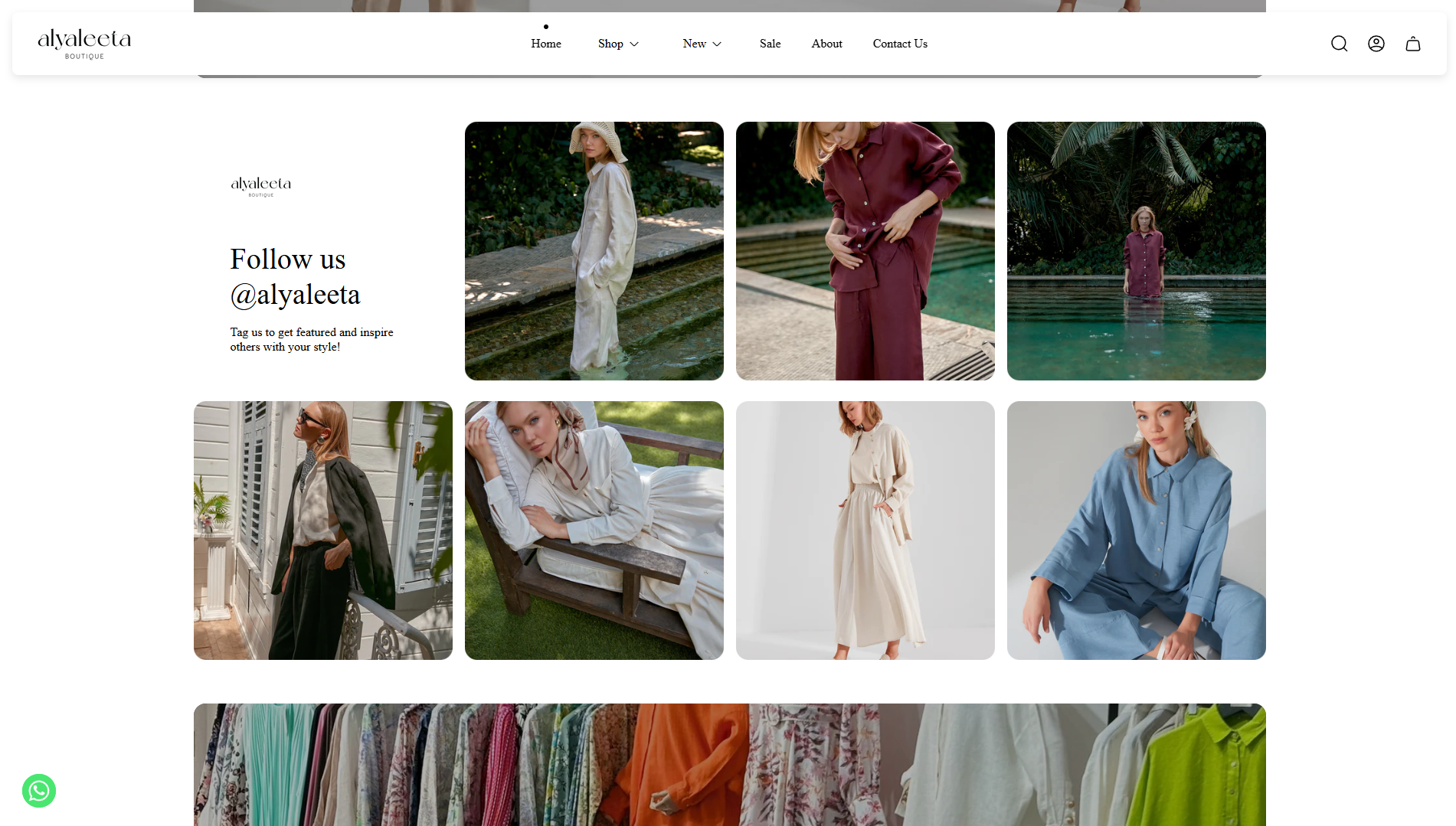Open photo of blue linen outfit
Viewport: 1456px width, 826px height.
[x=1137, y=531]
